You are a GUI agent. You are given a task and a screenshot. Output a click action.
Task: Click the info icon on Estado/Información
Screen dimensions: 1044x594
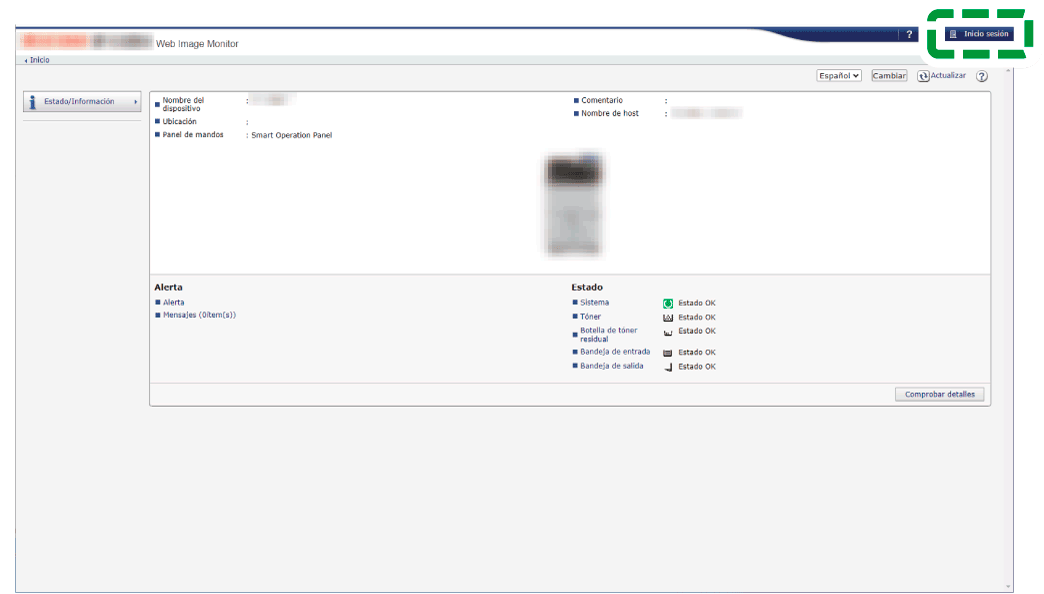(33, 102)
